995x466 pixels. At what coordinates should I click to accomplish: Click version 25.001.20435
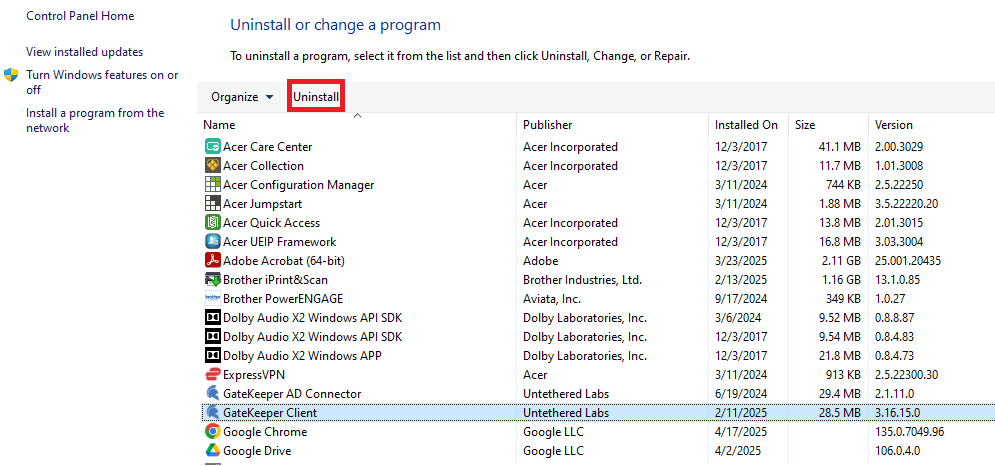[x=907, y=261]
